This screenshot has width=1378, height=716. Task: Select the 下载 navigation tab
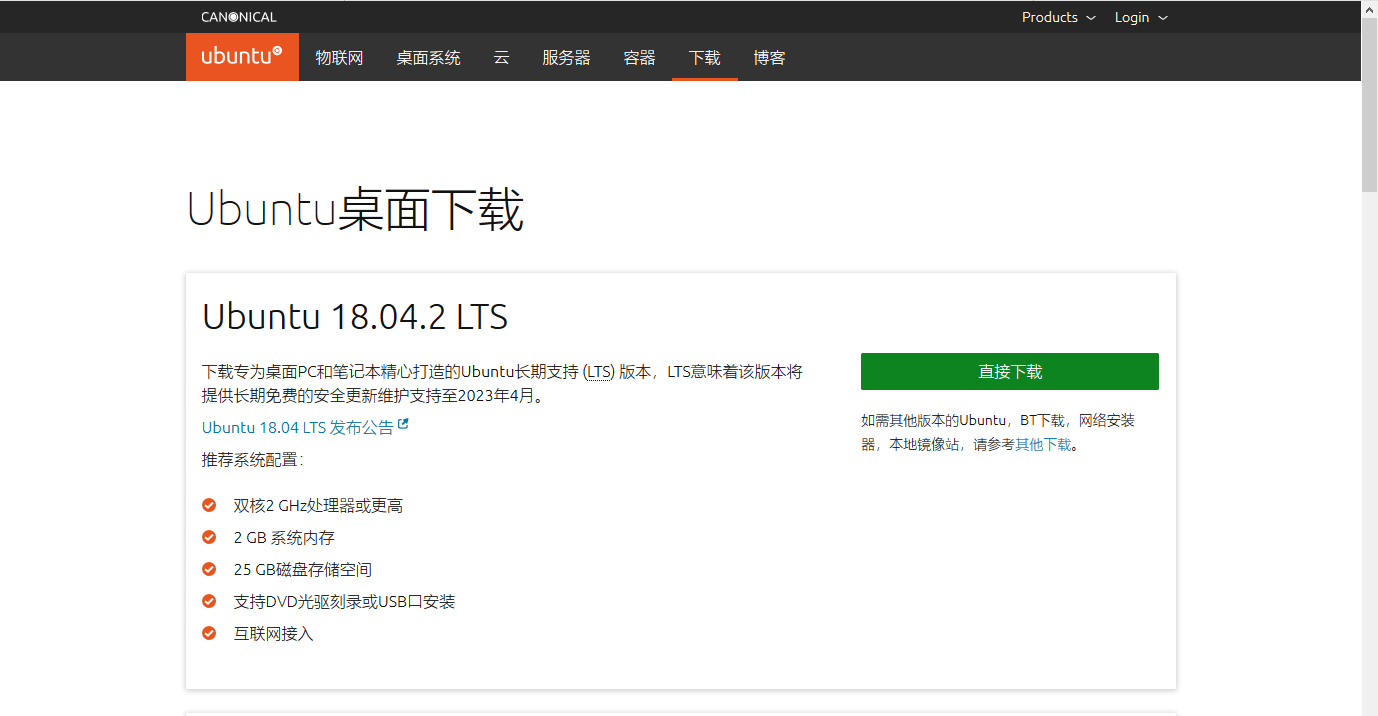704,57
